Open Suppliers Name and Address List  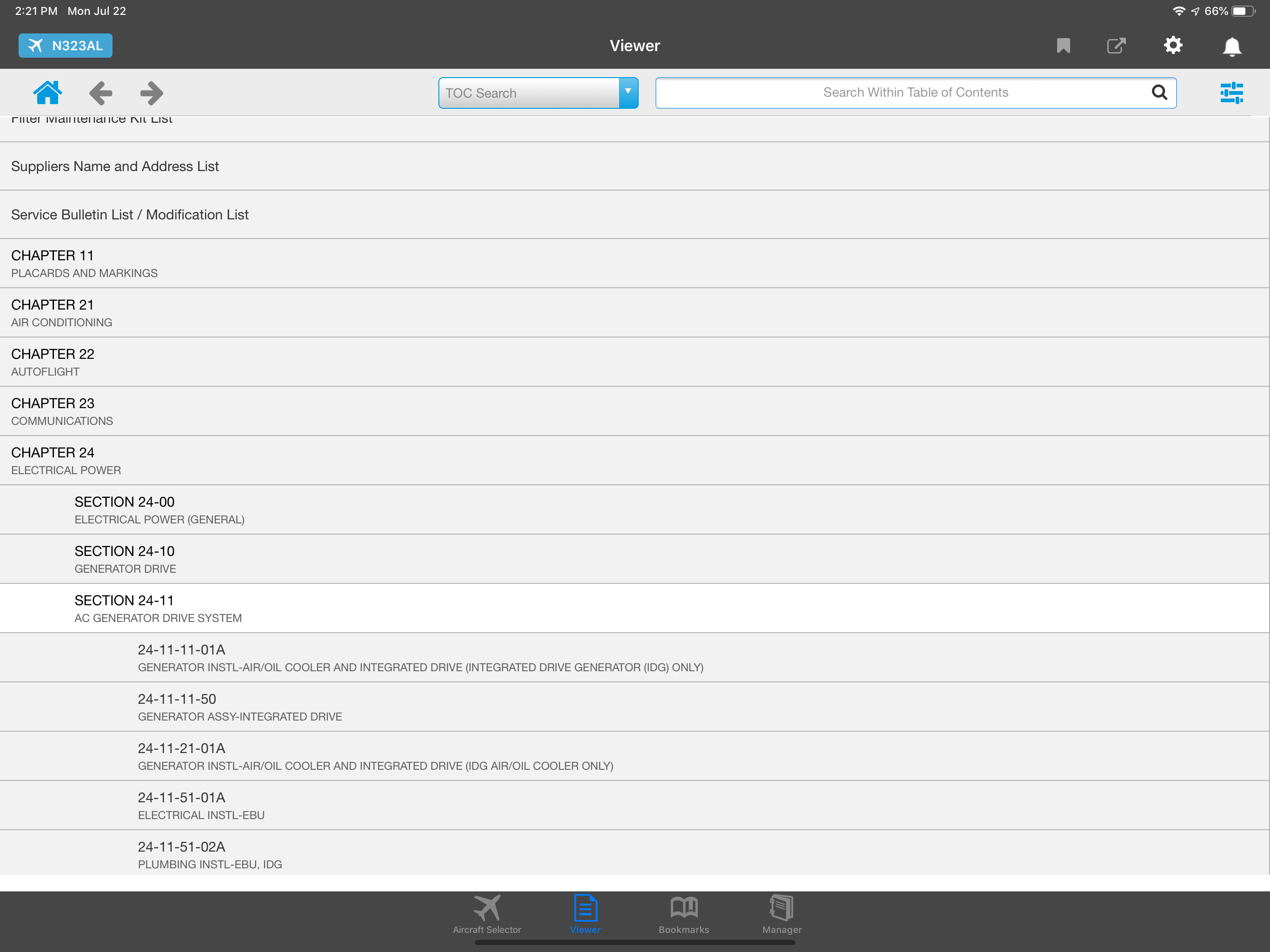115,166
